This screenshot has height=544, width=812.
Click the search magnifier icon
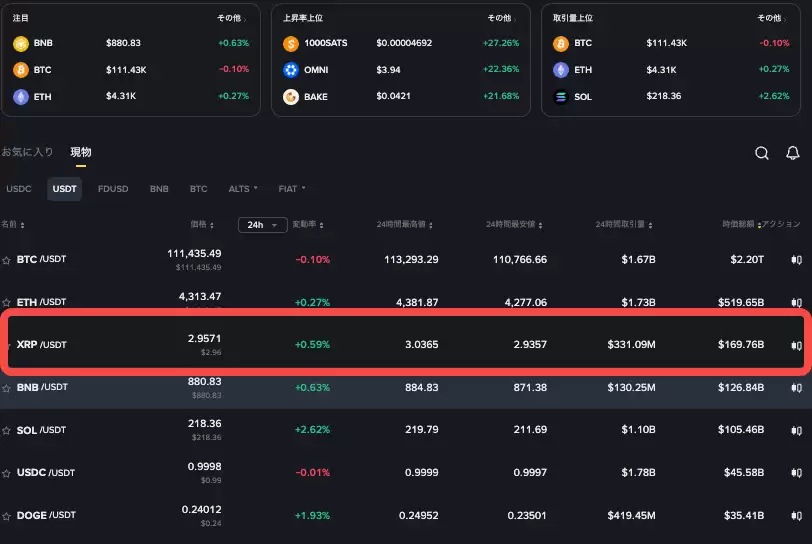[x=762, y=153]
